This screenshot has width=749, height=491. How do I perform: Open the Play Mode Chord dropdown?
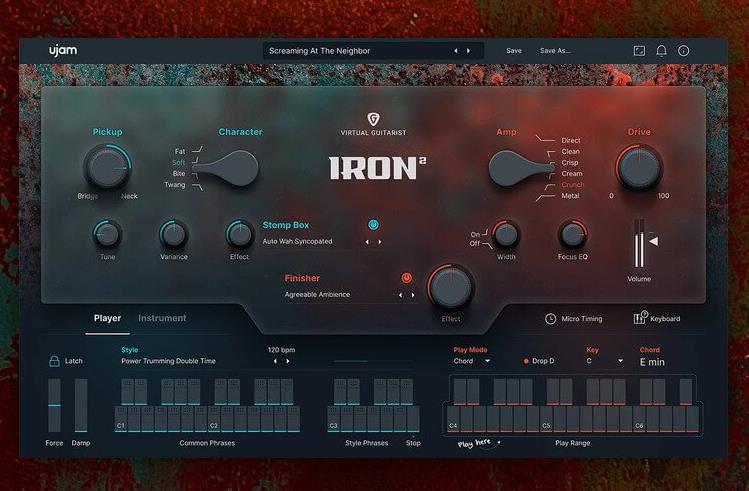pyautogui.click(x=472, y=361)
